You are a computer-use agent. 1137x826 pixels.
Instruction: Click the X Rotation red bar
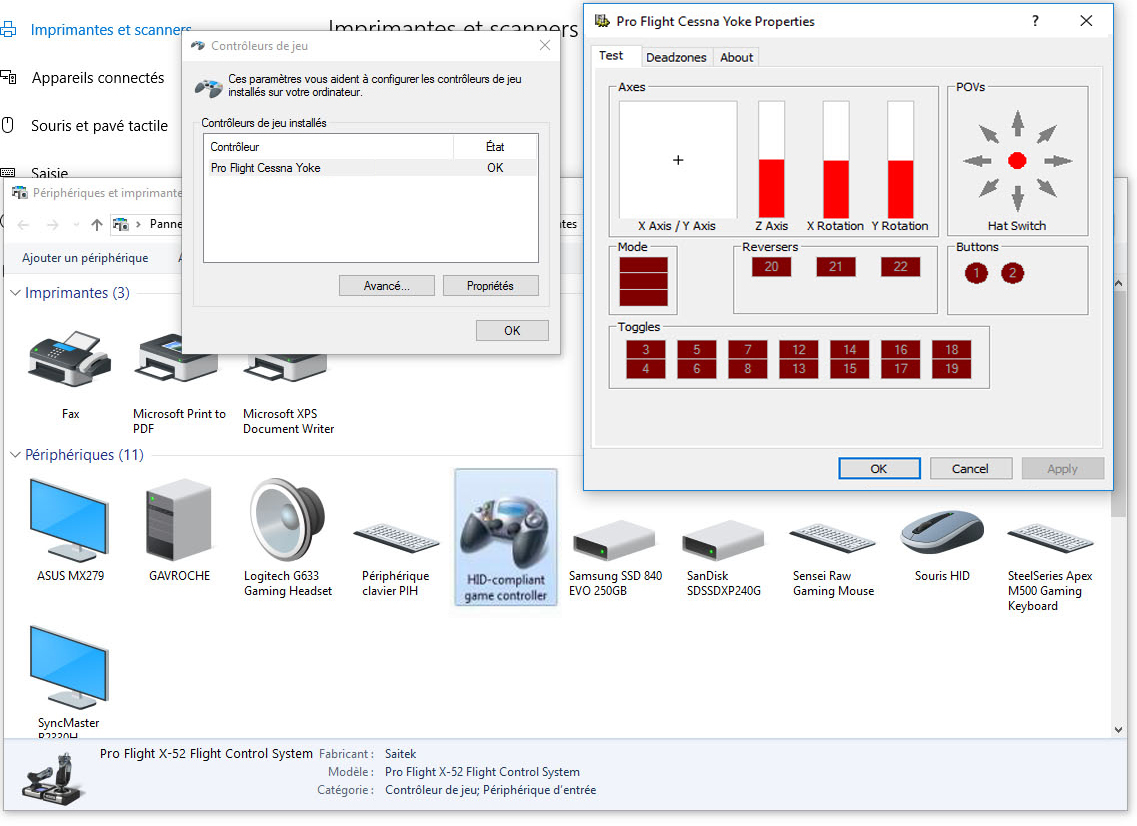pyautogui.click(x=836, y=189)
